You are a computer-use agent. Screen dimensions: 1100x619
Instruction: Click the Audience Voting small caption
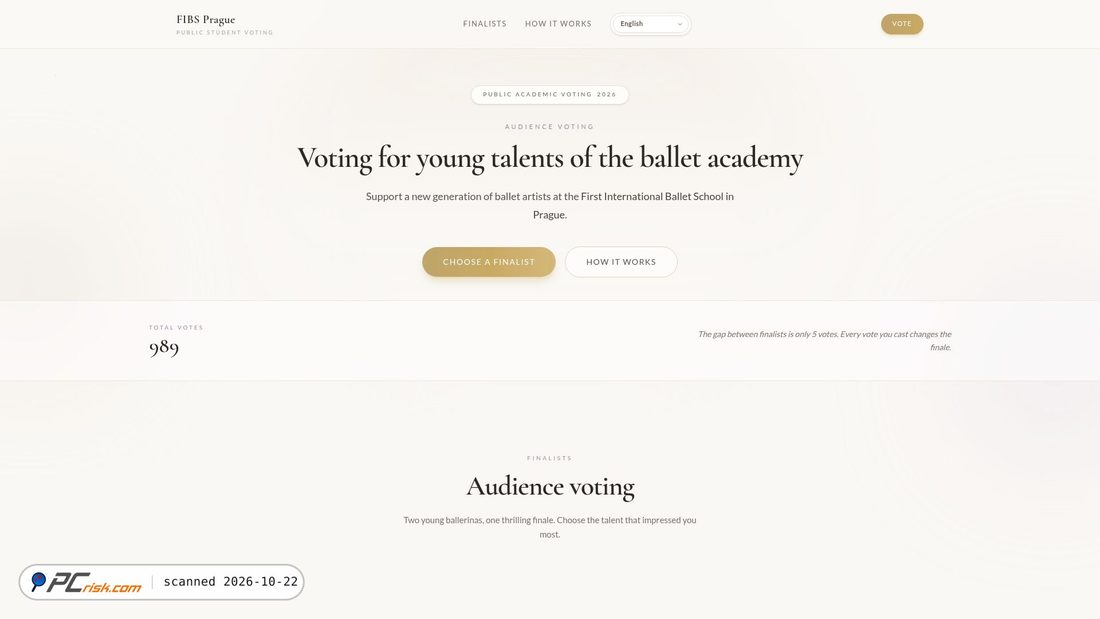(x=549, y=127)
